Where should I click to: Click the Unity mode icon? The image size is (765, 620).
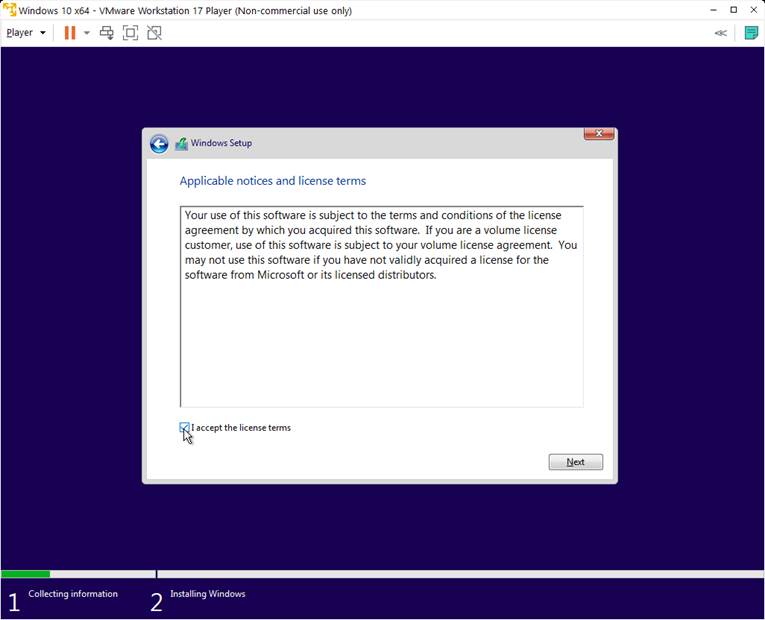pos(154,32)
